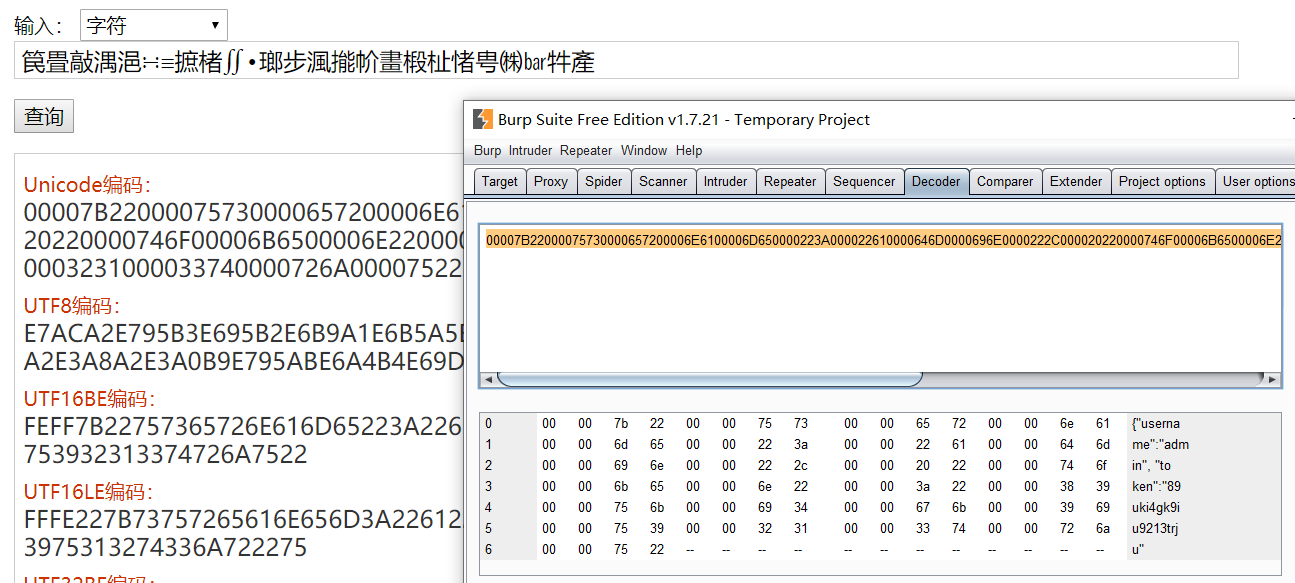Switch to the Sequencer tab
The height and width of the screenshot is (583, 1295).
click(864, 182)
